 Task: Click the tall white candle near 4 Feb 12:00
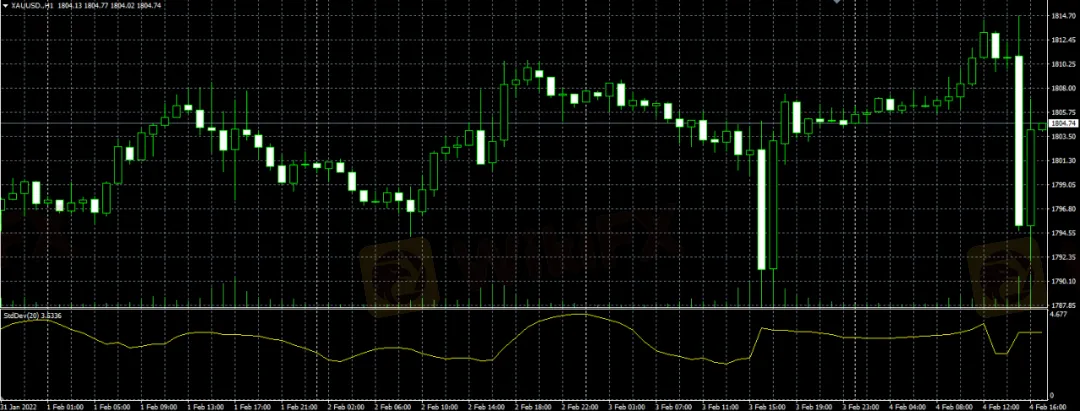click(1018, 140)
